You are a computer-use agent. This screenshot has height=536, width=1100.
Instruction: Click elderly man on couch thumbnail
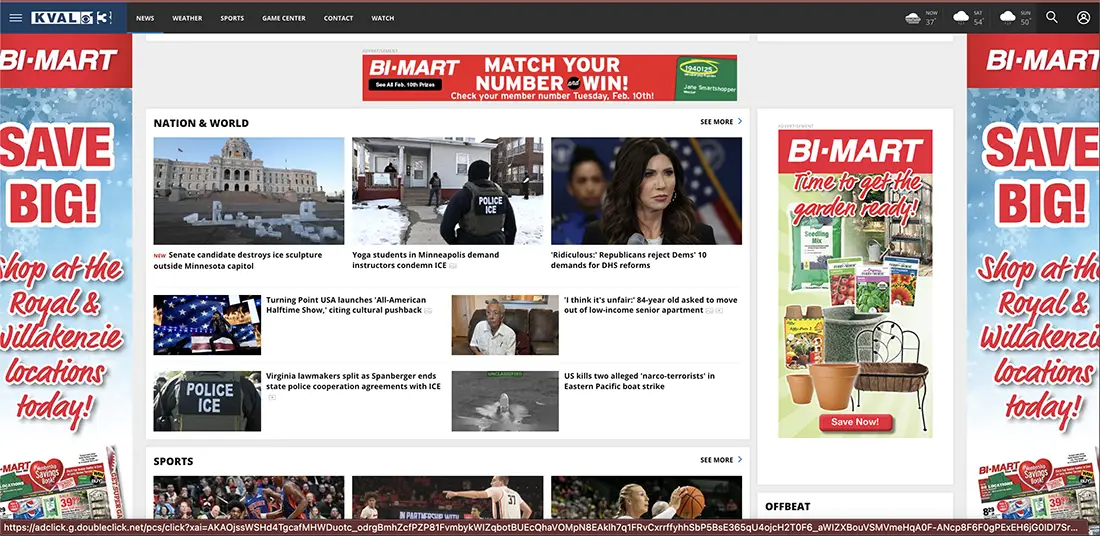[505, 325]
